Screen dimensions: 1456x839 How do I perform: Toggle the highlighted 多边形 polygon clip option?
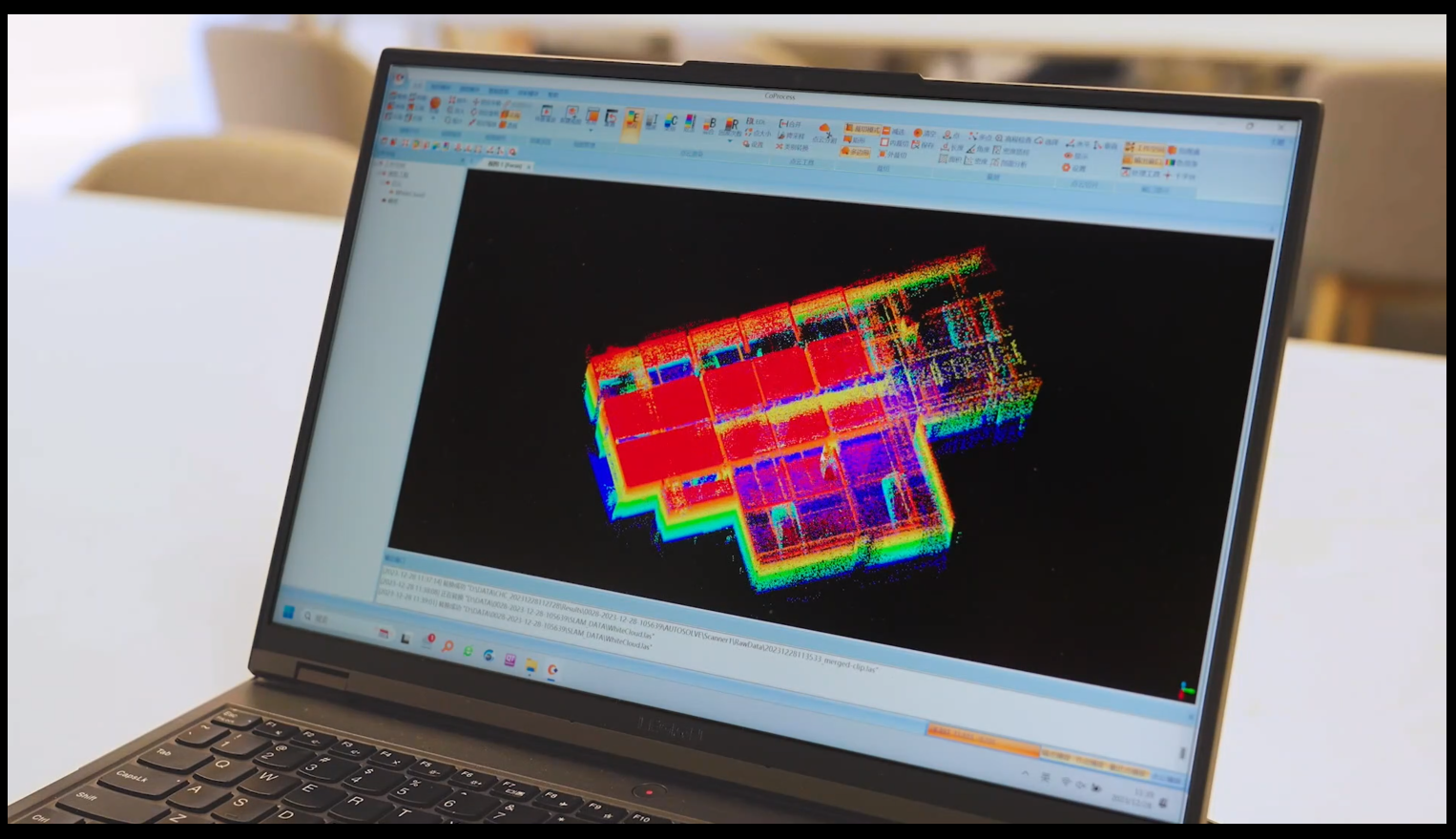pos(855,152)
